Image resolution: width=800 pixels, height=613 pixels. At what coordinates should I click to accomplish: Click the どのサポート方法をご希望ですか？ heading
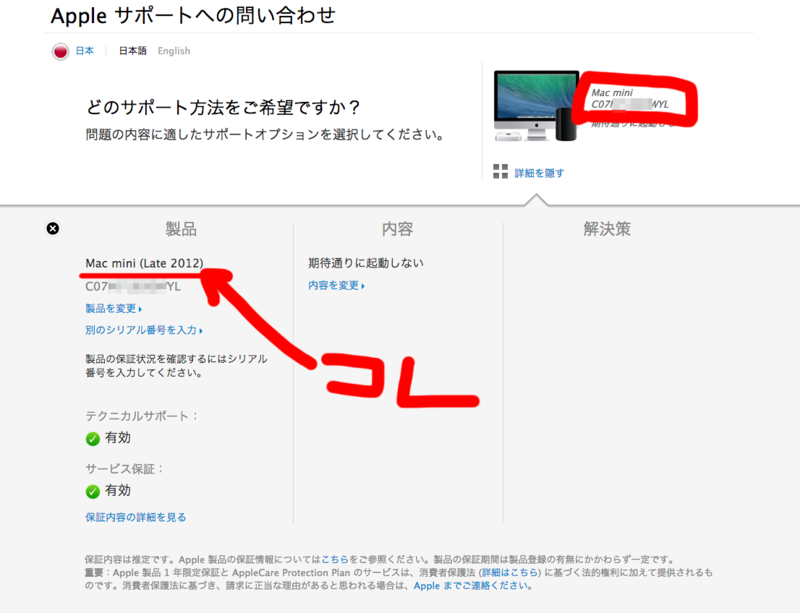pos(223,107)
